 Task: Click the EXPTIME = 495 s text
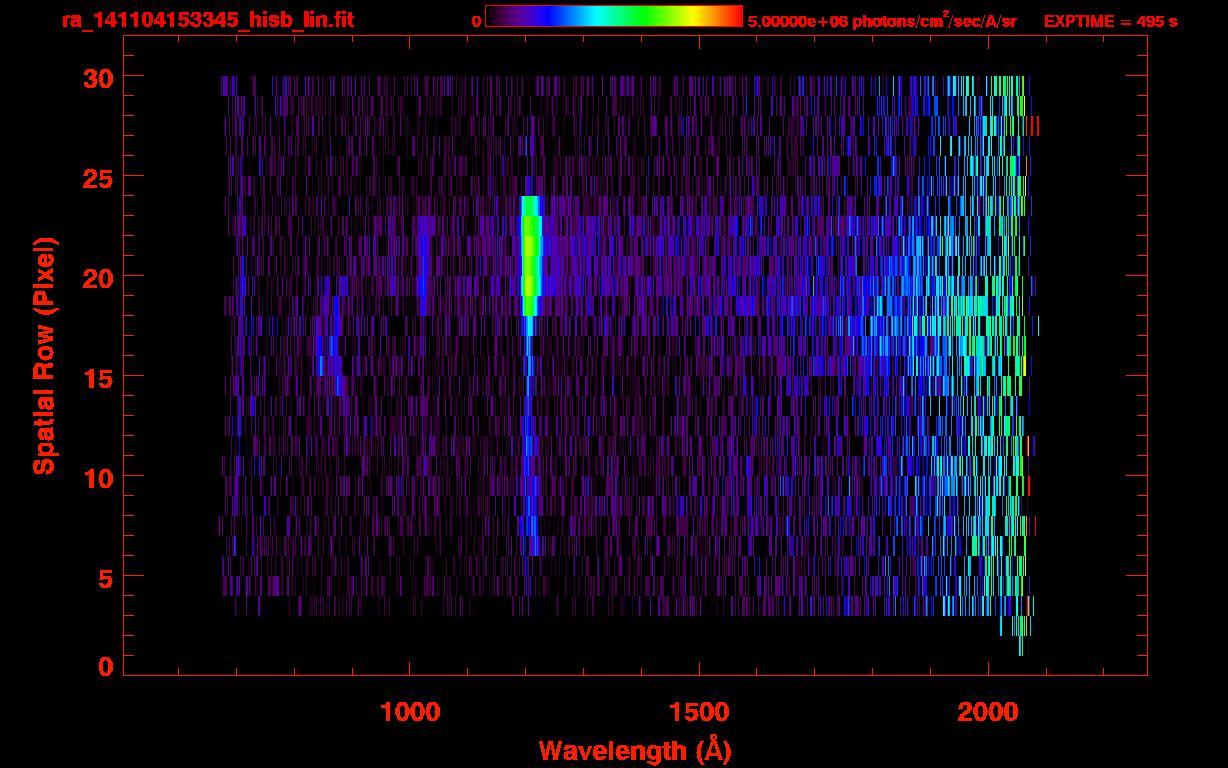pos(1110,21)
